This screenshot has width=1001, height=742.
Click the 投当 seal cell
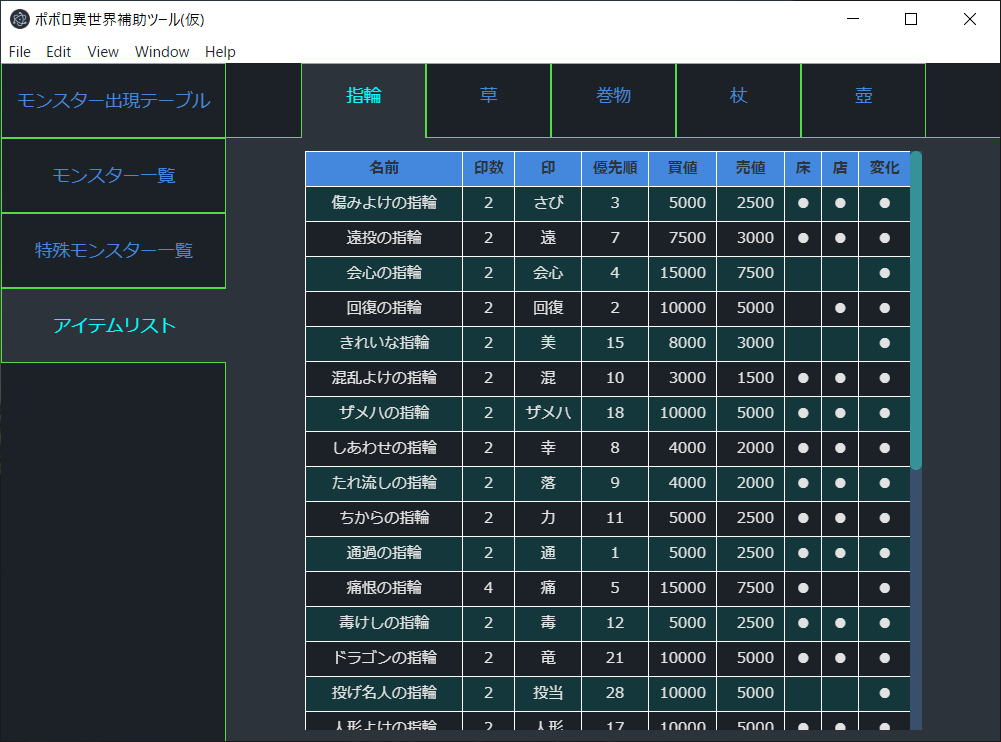pos(548,693)
